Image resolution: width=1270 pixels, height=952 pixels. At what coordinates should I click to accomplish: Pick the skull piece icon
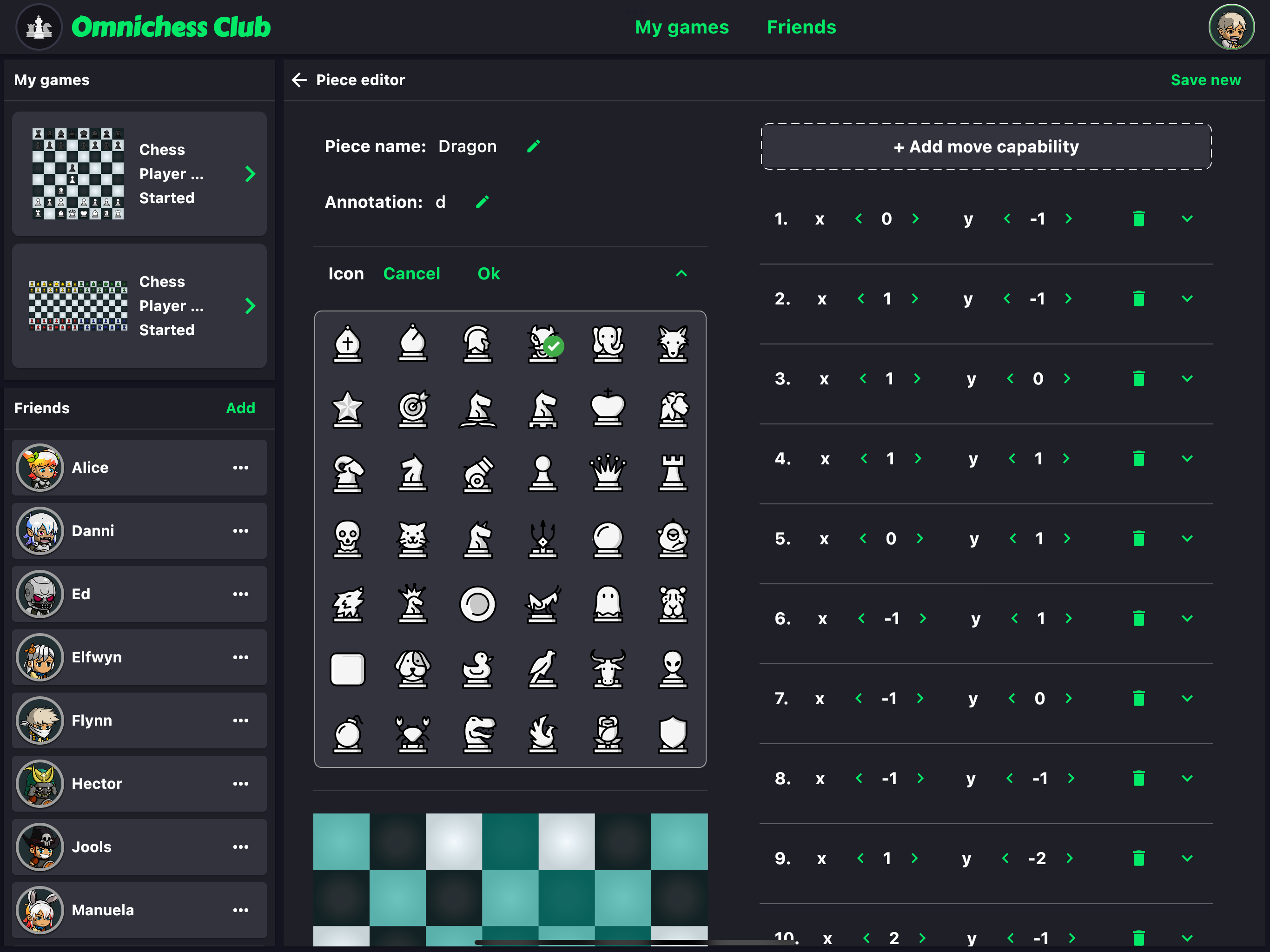[x=347, y=539]
